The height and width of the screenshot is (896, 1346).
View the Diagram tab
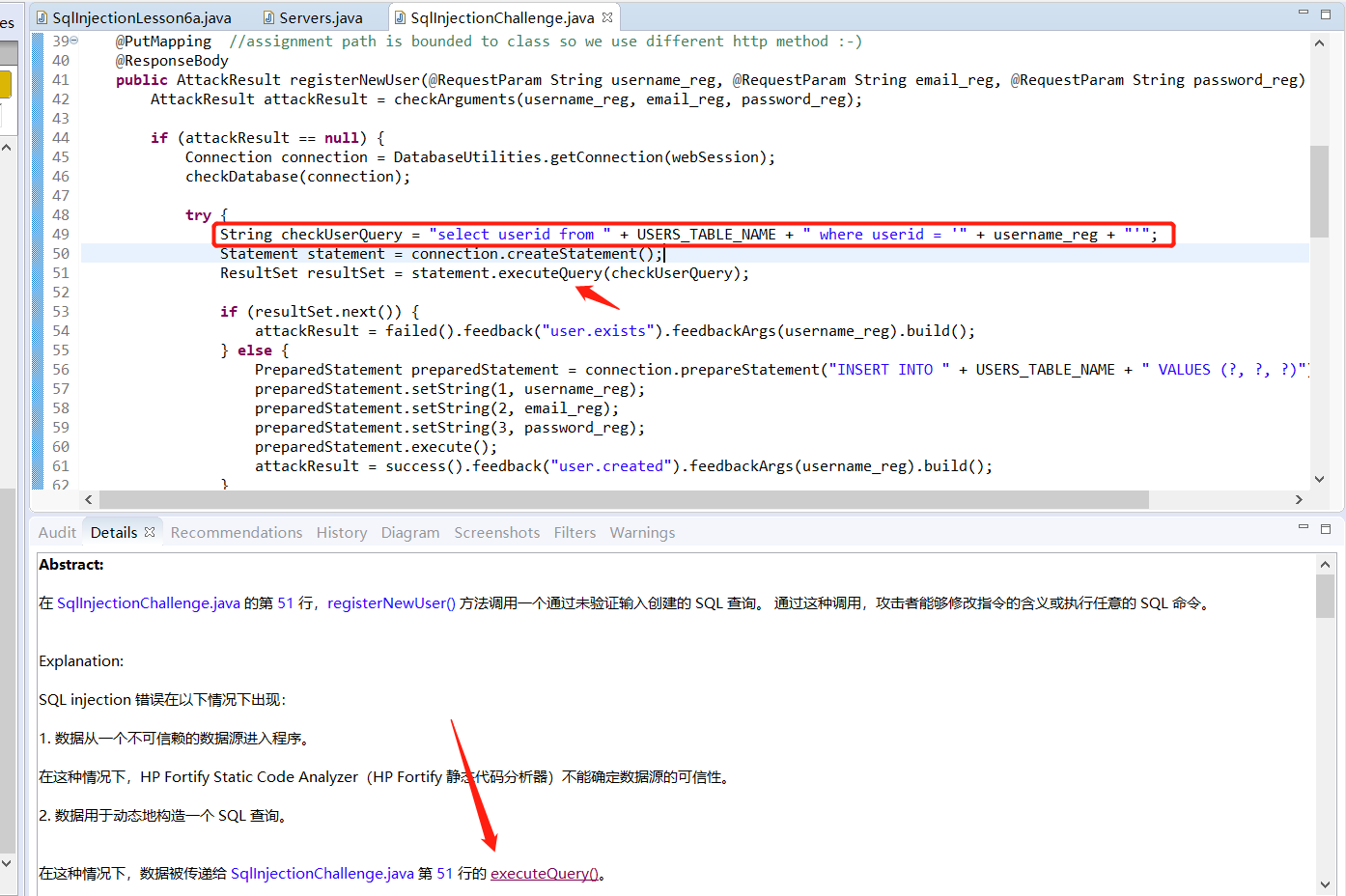click(409, 532)
